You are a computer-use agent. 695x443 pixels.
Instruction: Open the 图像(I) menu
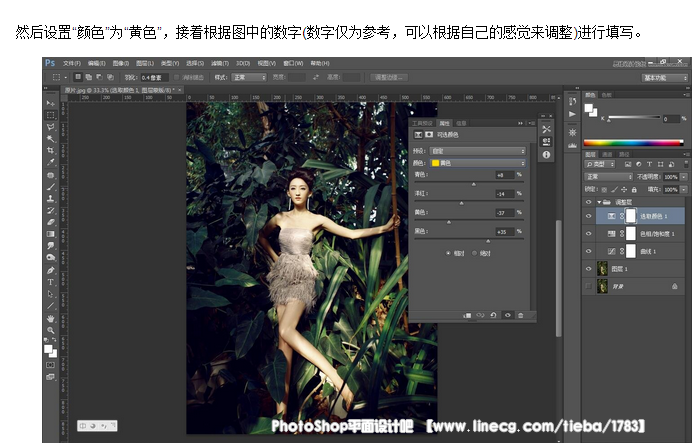[x=121, y=63]
